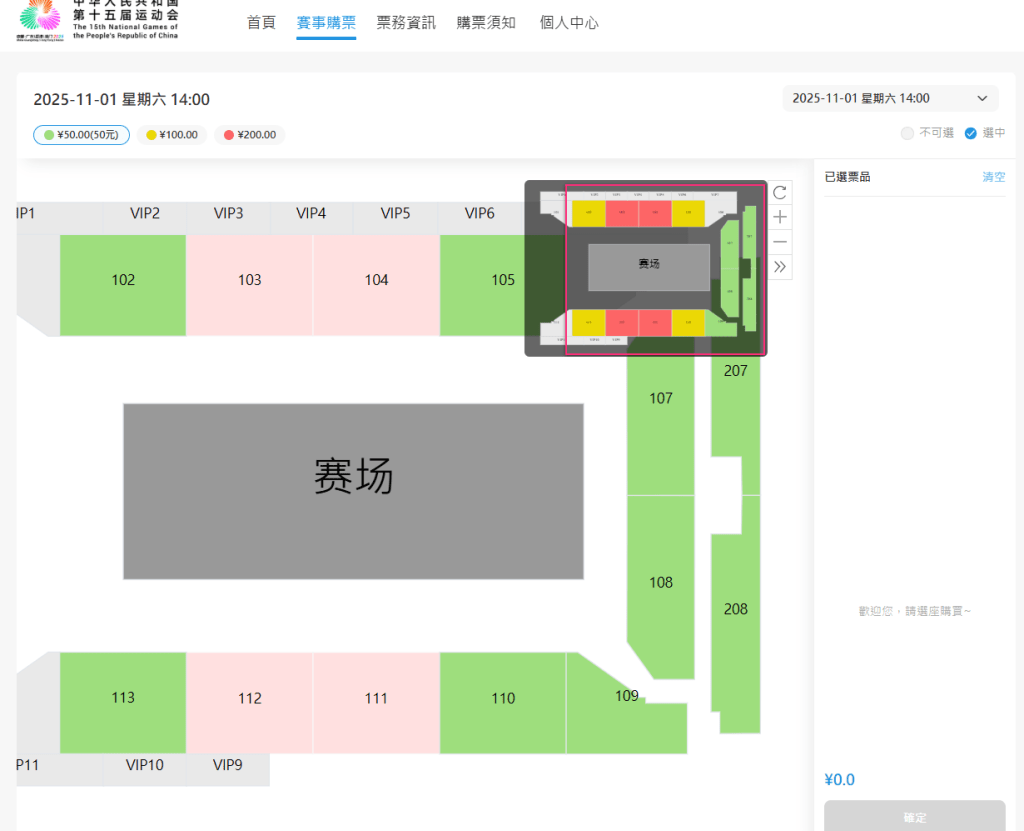Open the date and time dropdown
The width and height of the screenshot is (1024, 831).
[x=890, y=99]
